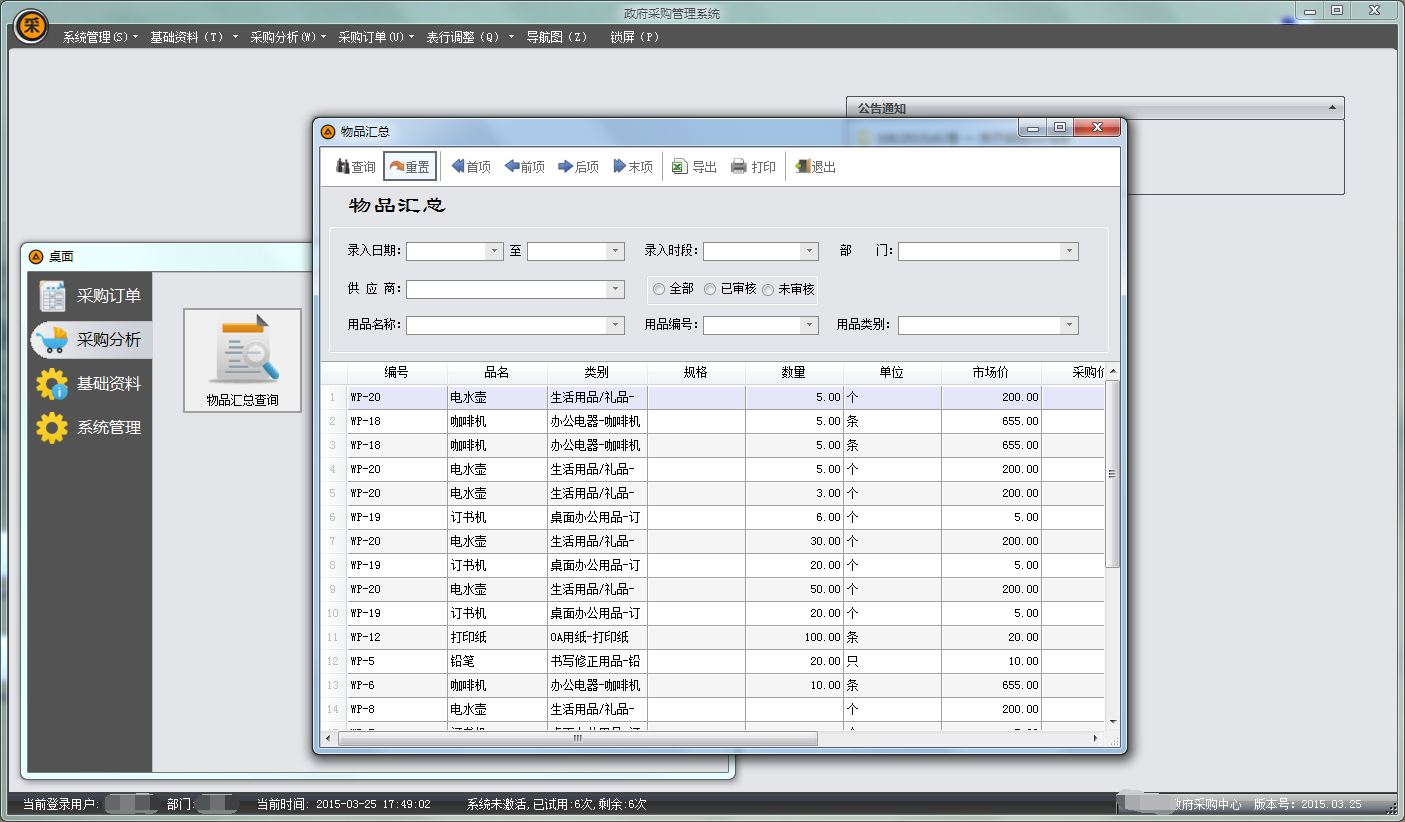The width and height of the screenshot is (1405, 822).
Task: Click the 查询 binoculars toolbar icon
Action: pos(342,166)
